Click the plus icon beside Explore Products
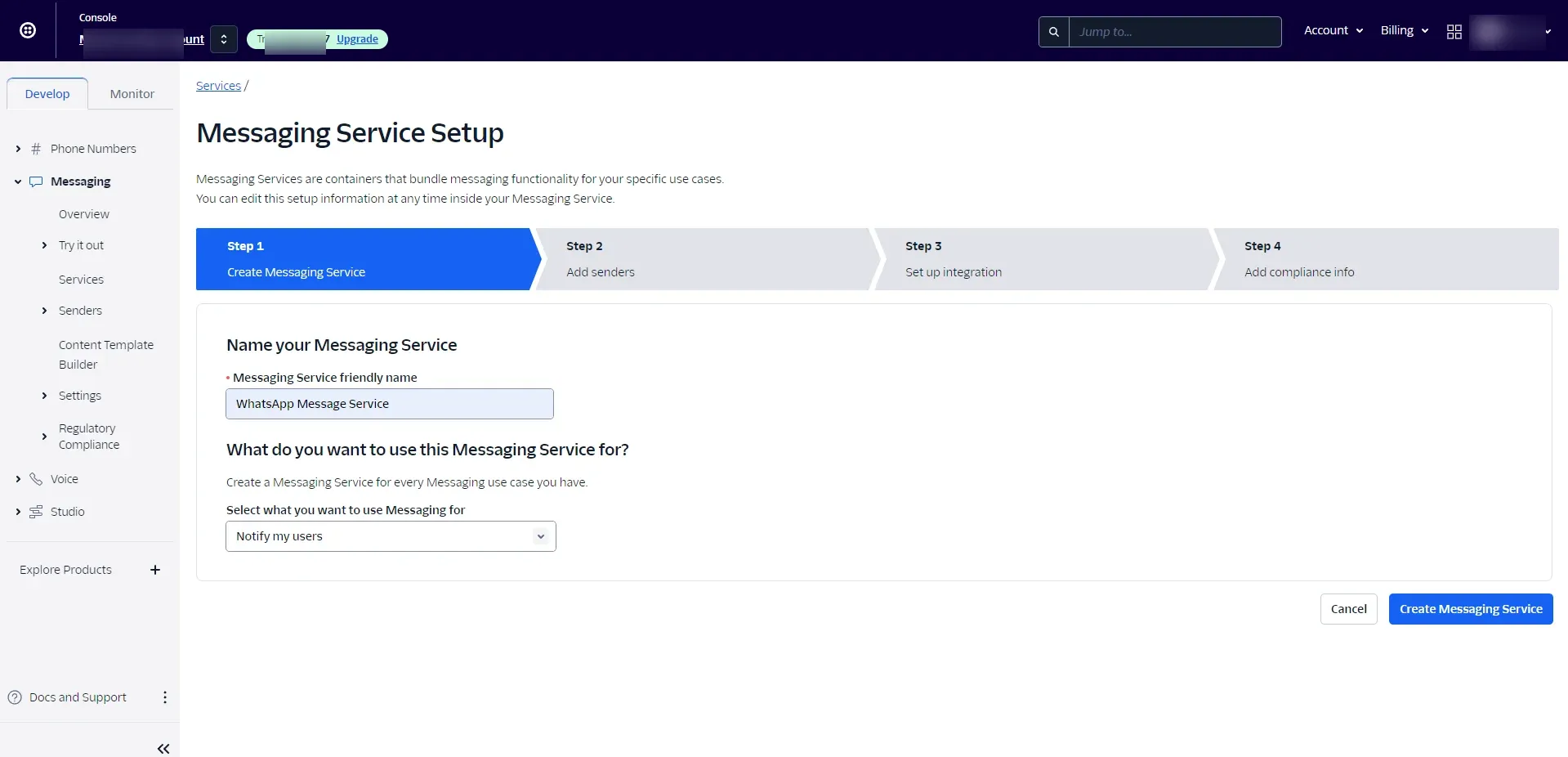The width and height of the screenshot is (1568, 757). 155,570
